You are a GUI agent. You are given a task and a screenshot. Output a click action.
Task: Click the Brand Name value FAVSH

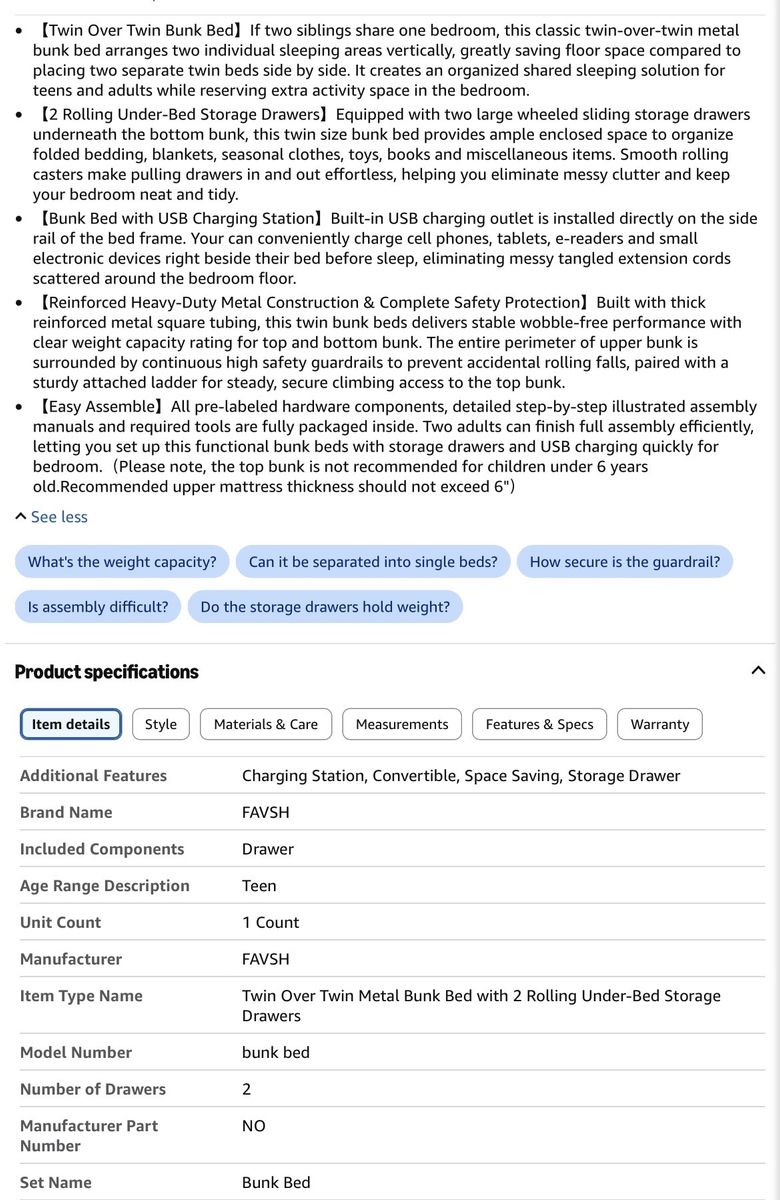point(266,812)
